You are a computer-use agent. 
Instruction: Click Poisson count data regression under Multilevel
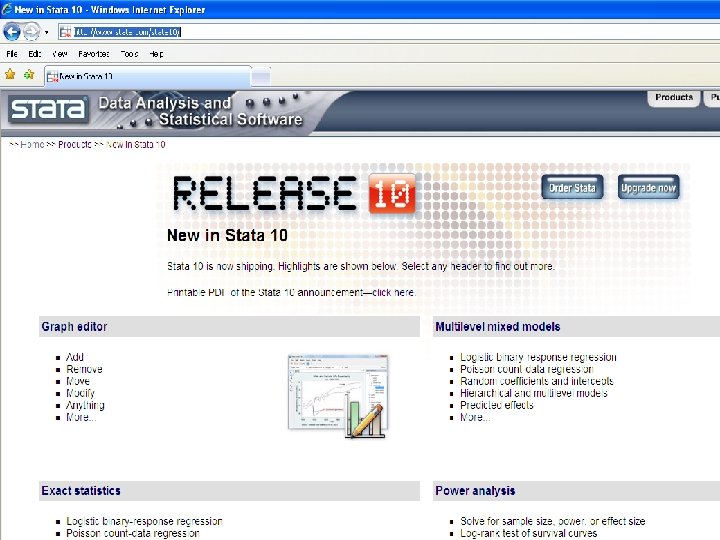click(527, 369)
